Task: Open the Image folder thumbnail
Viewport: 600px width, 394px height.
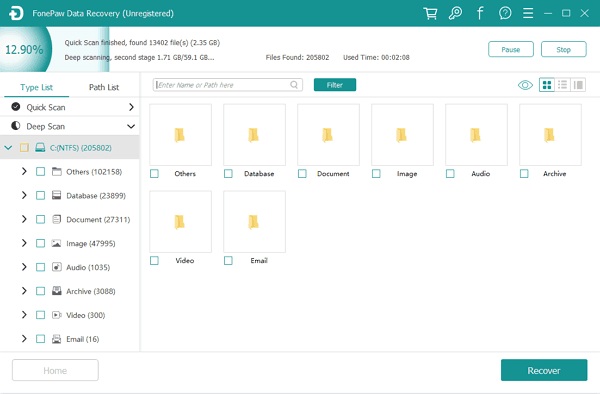Action: 402,135
